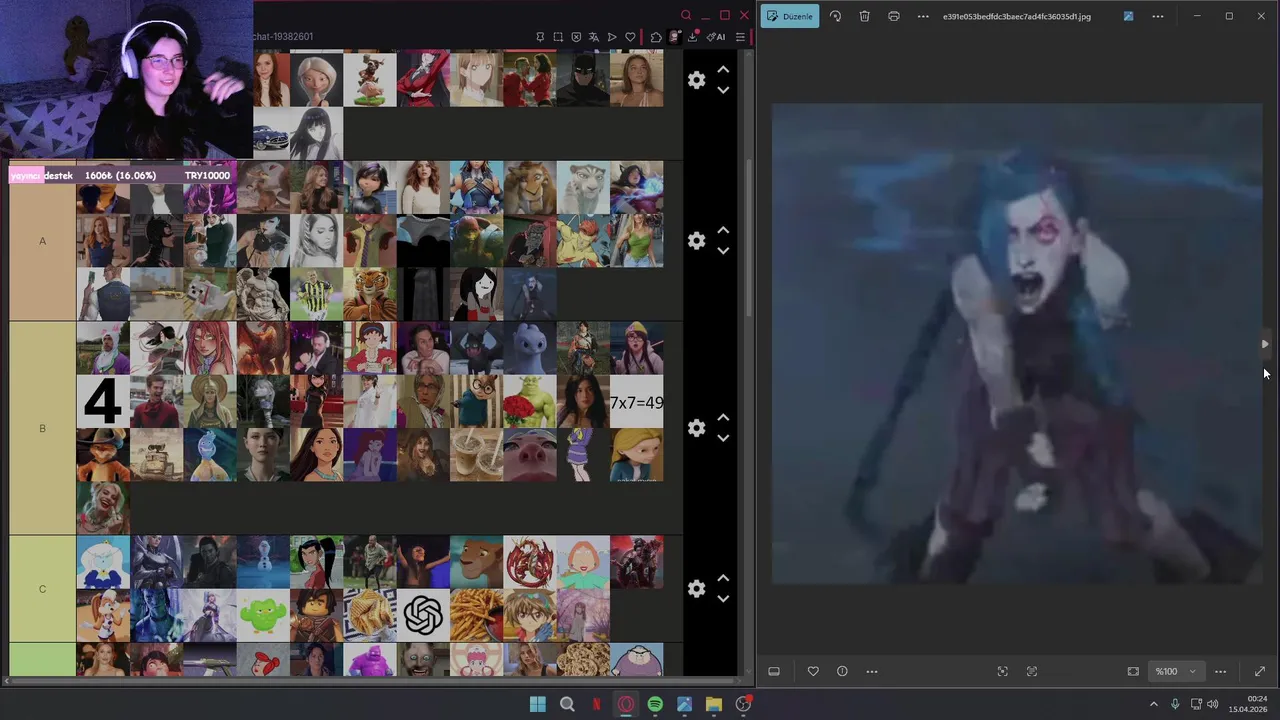
Task: Move tier C row down
Action: (x=723, y=599)
